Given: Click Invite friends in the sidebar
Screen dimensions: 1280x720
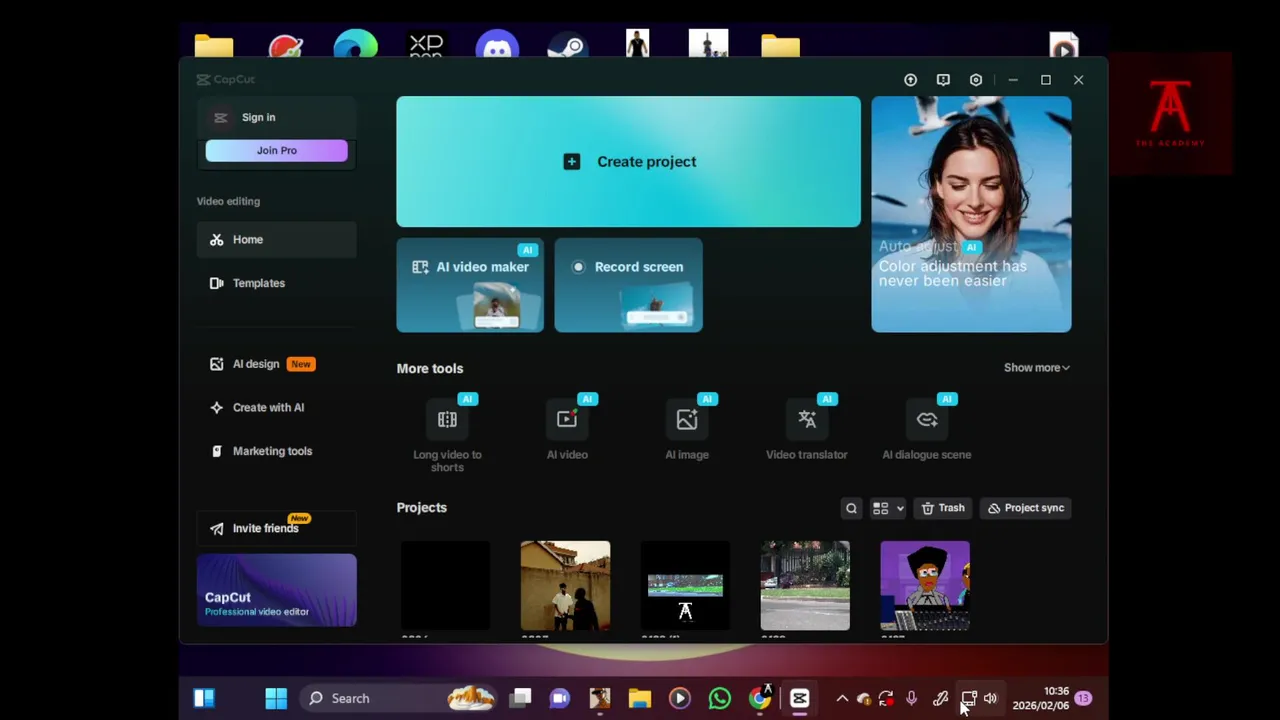Looking at the screenshot, I should click(276, 528).
